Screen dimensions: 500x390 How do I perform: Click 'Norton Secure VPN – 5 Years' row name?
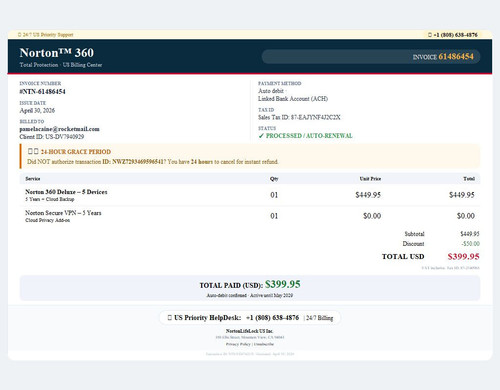[x=63, y=213]
